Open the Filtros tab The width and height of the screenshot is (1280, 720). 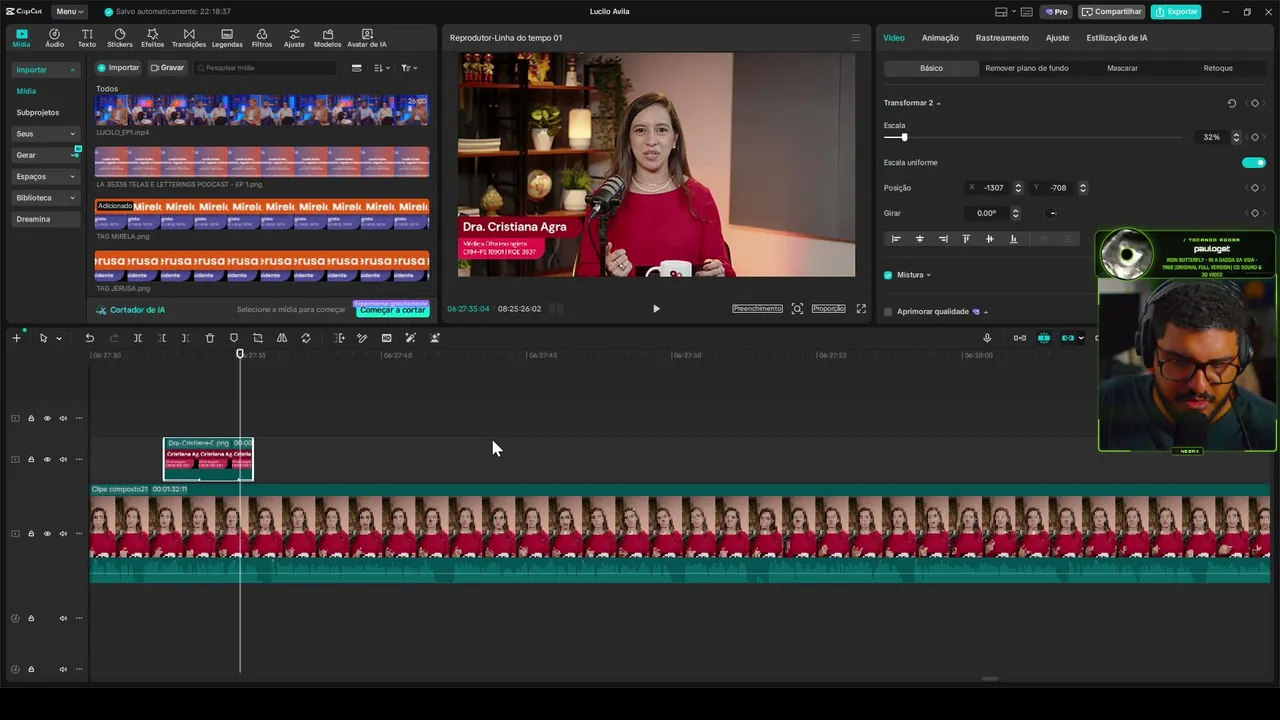point(262,38)
